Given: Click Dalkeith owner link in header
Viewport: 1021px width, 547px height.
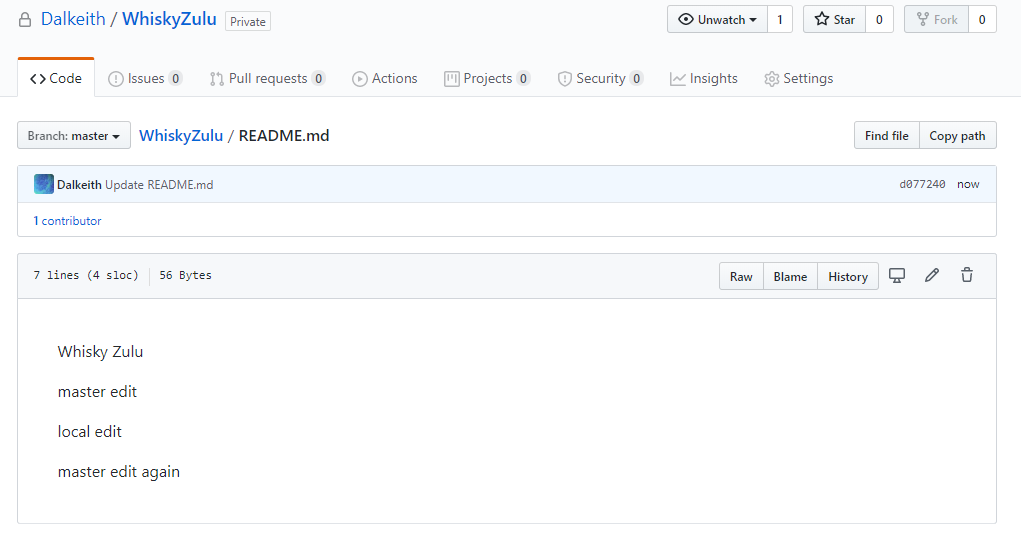Looking at the screenshot, I should click(73, 19).
